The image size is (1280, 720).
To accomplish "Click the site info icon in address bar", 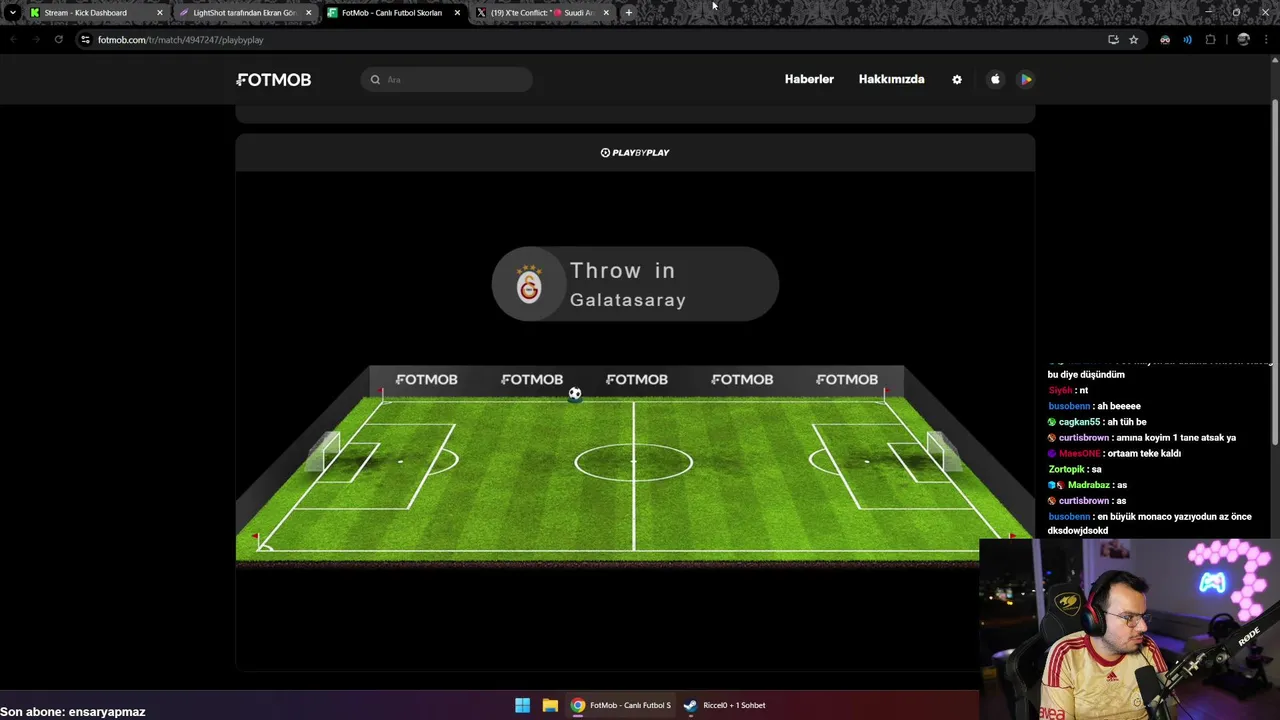I will [86, 40].
